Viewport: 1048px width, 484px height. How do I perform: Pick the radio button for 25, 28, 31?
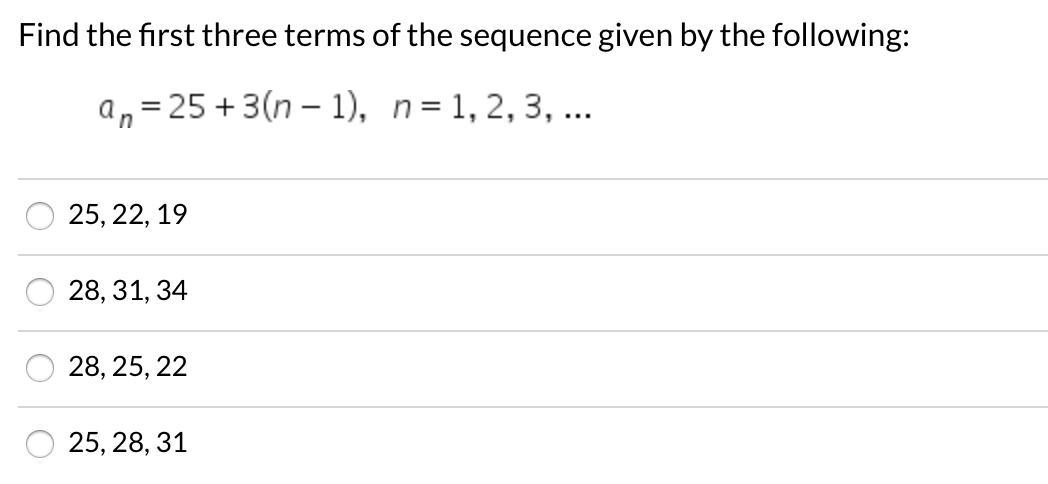click(40, 444)
